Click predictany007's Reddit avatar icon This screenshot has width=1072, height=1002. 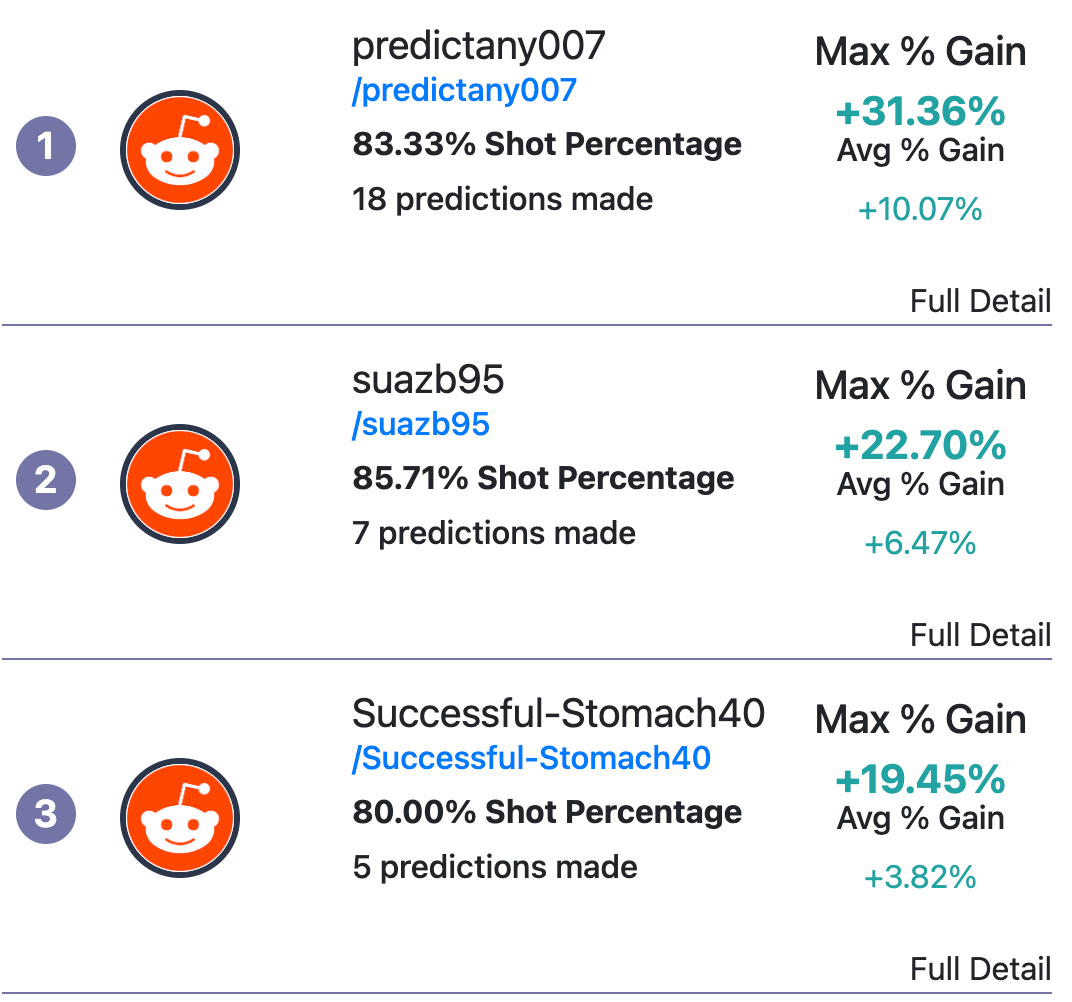pos(180,150)
